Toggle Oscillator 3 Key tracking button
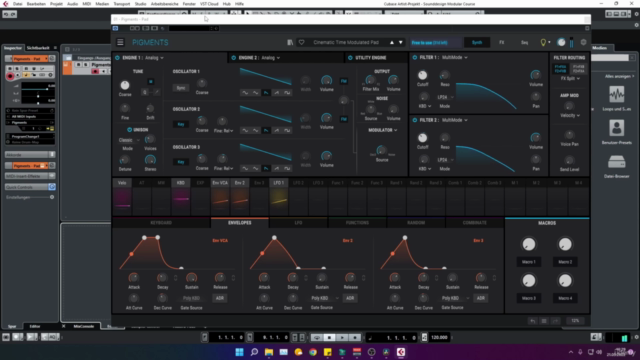 tap(181, 162)
